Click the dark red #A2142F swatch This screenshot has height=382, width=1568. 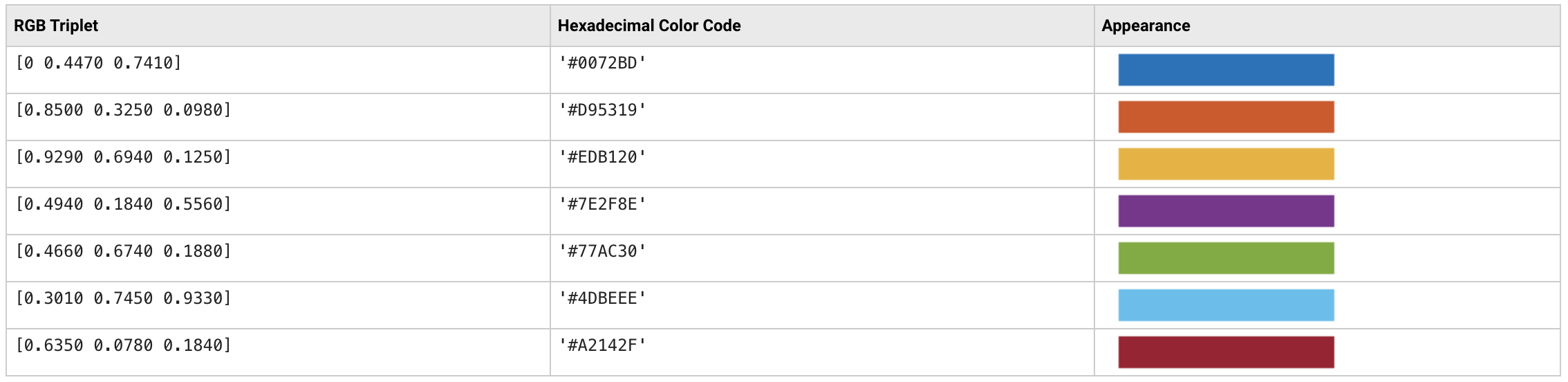[x=1226, y=352]
